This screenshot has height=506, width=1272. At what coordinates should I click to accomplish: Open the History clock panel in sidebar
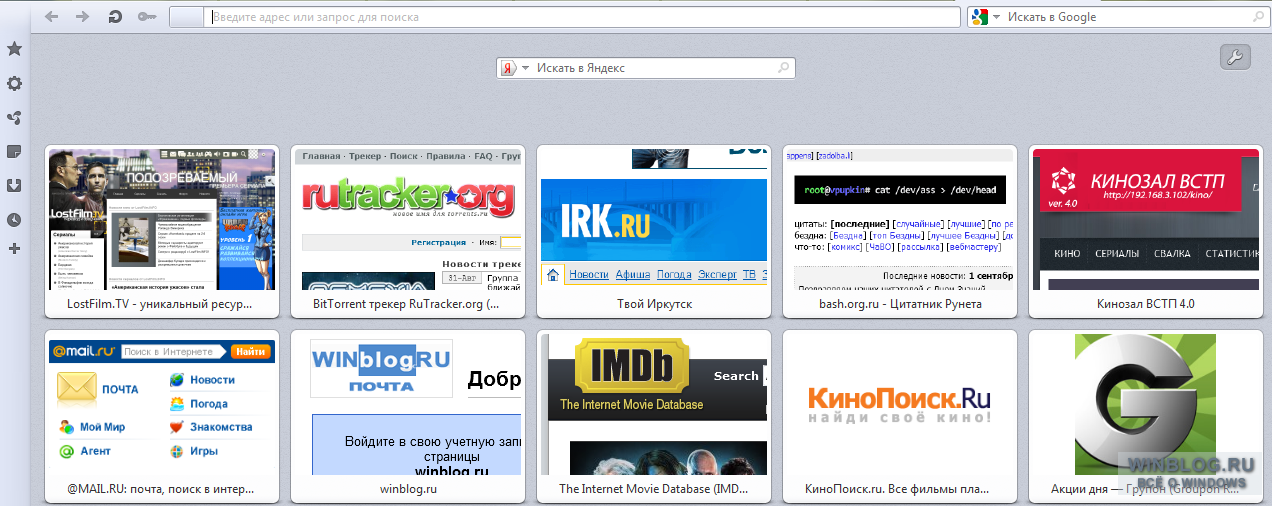click(14, 220)
